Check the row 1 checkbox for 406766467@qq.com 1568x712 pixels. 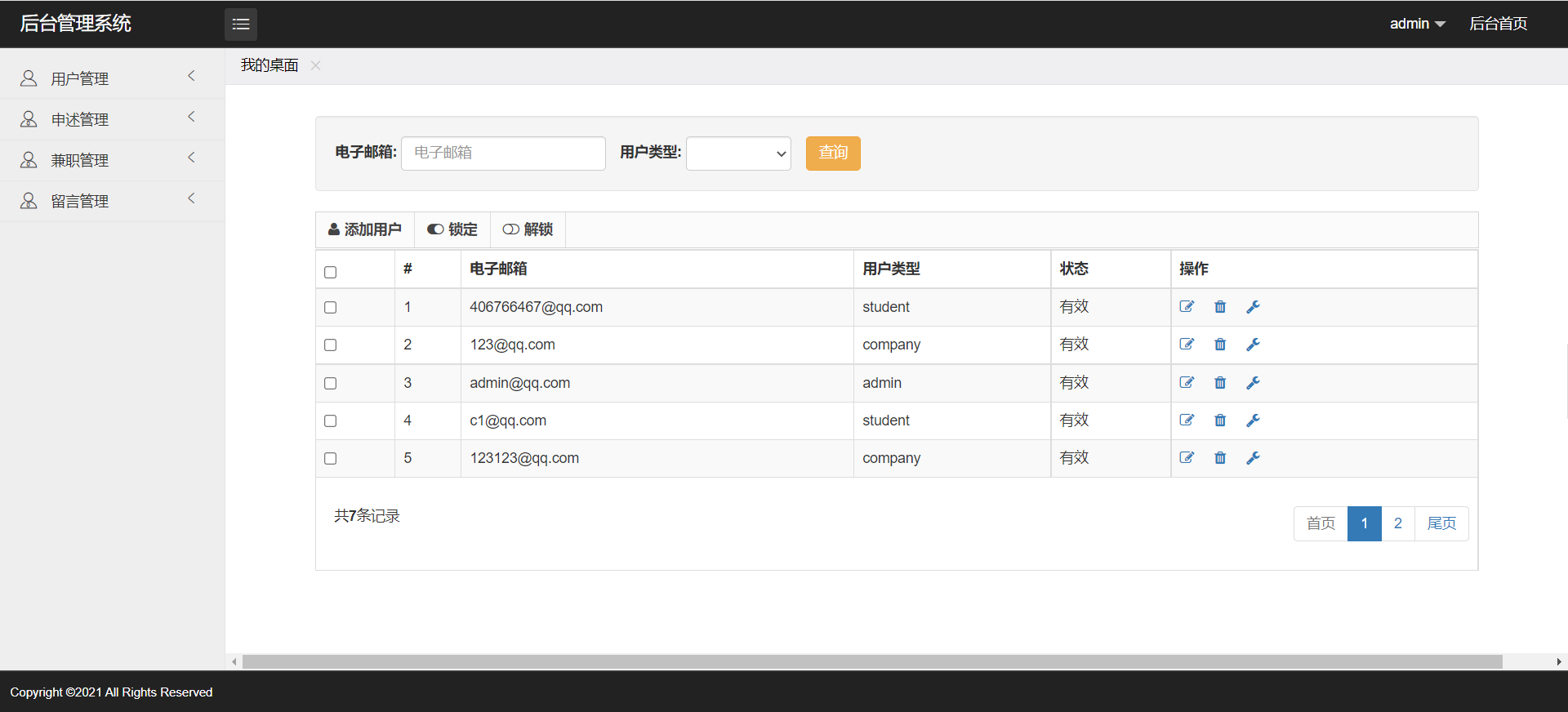point(330,307)
